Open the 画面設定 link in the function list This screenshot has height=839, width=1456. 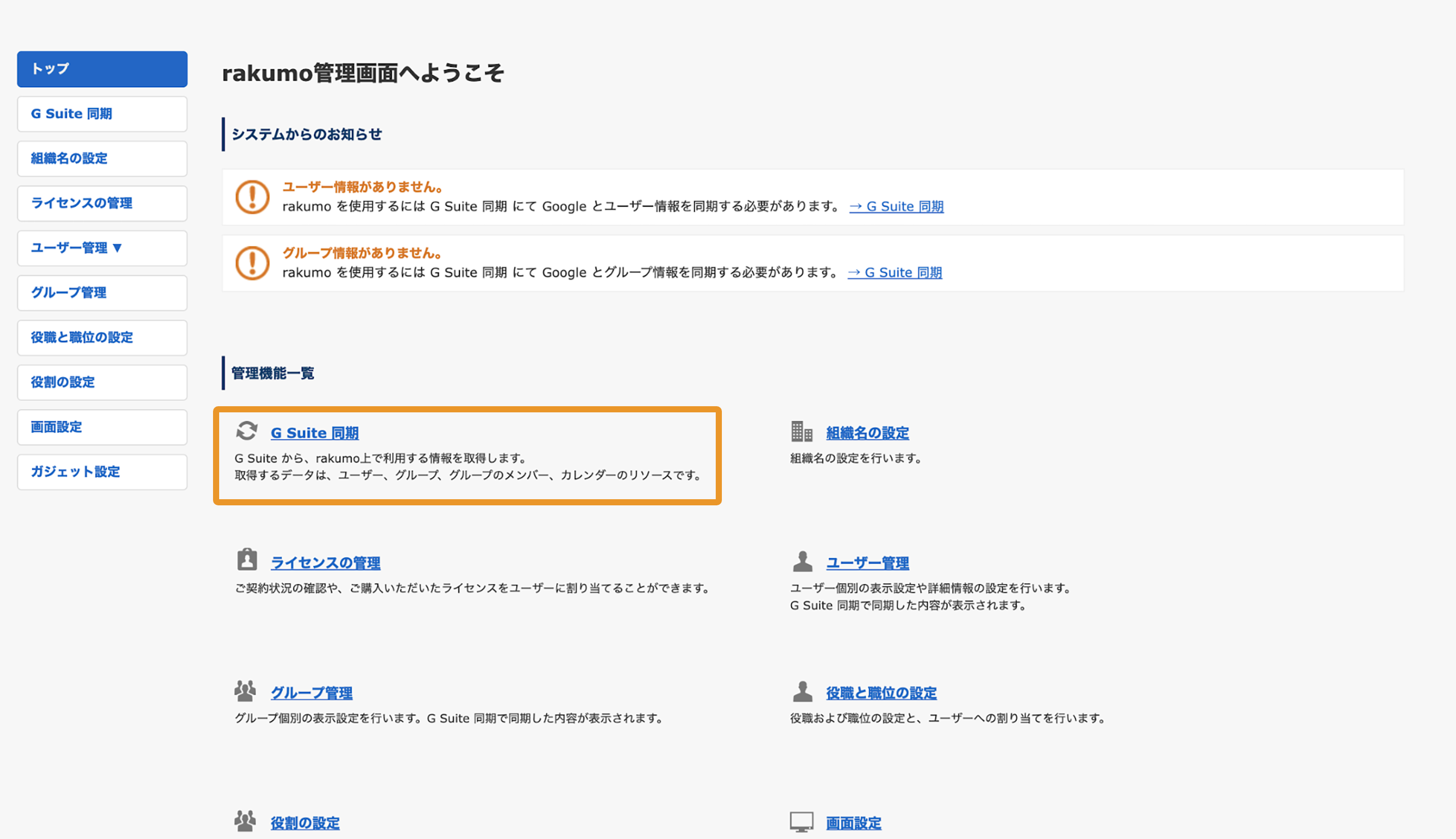854,823
